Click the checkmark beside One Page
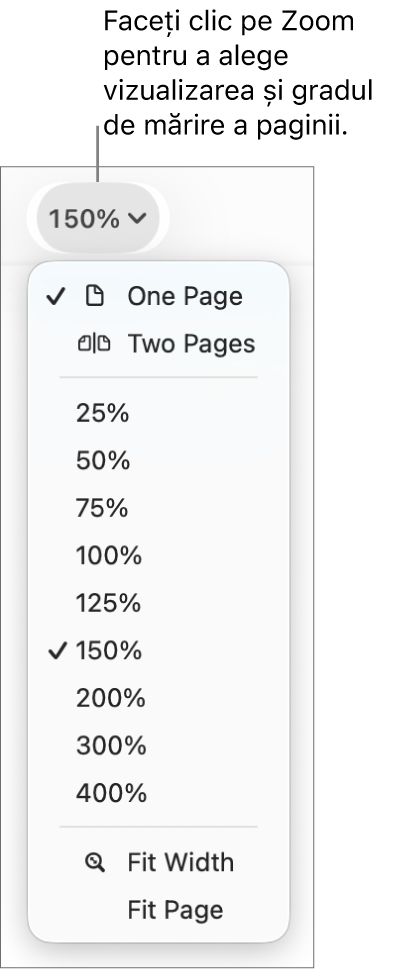The width and height of the screenshot is (398, 969). [56, 297]
